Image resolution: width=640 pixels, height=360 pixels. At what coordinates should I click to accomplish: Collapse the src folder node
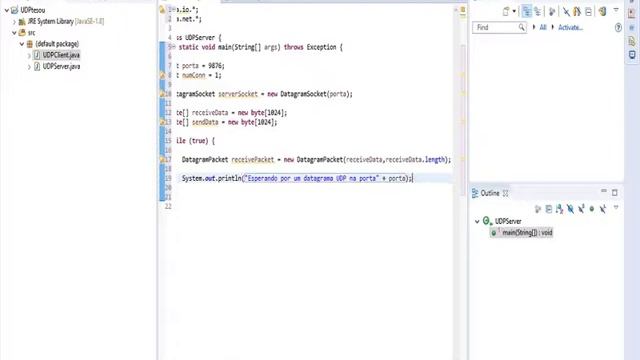click(x=14, y=33)
